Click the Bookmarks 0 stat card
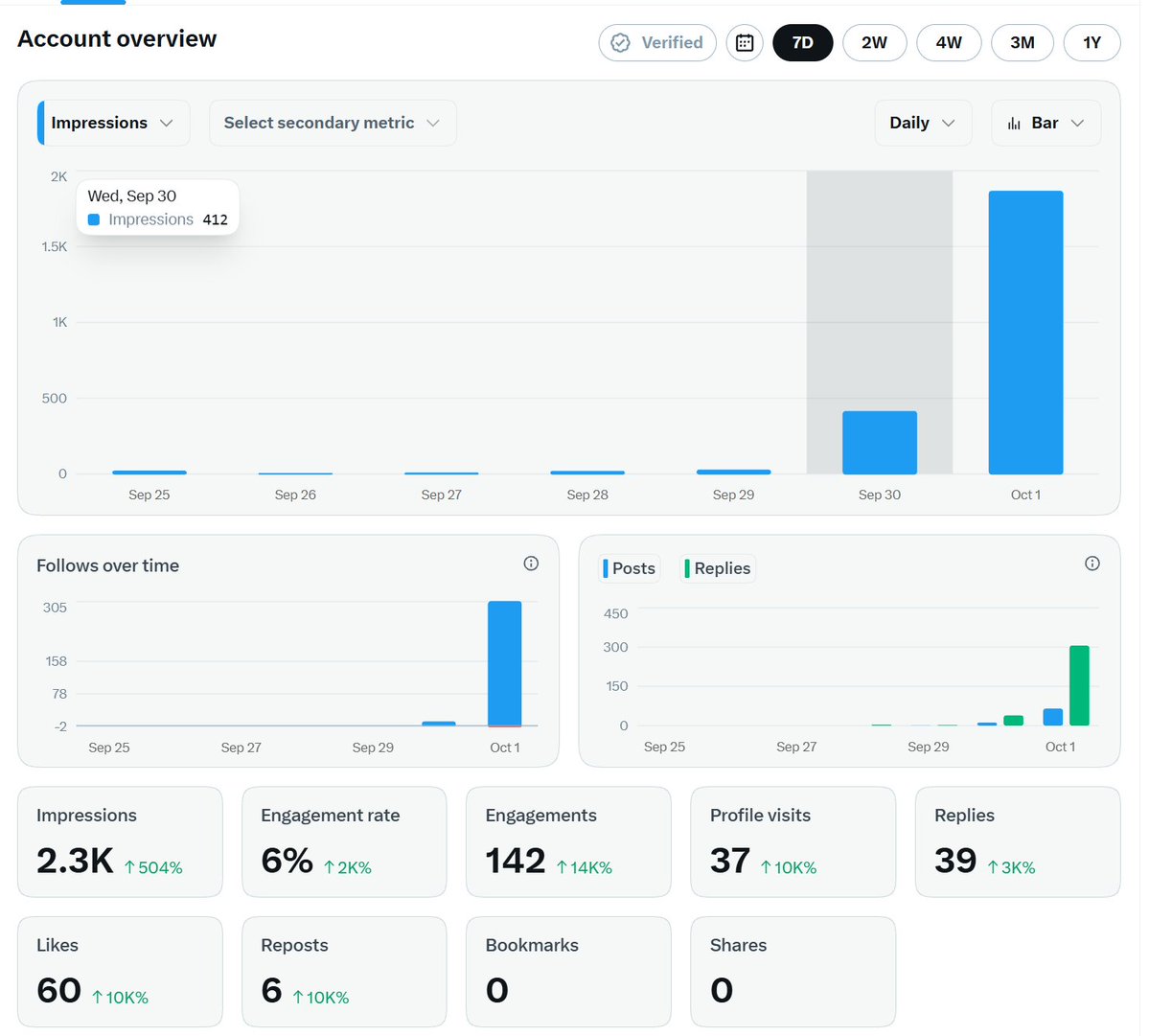The height and width of the screenshot is (1036, 1149). coord(568,972)
